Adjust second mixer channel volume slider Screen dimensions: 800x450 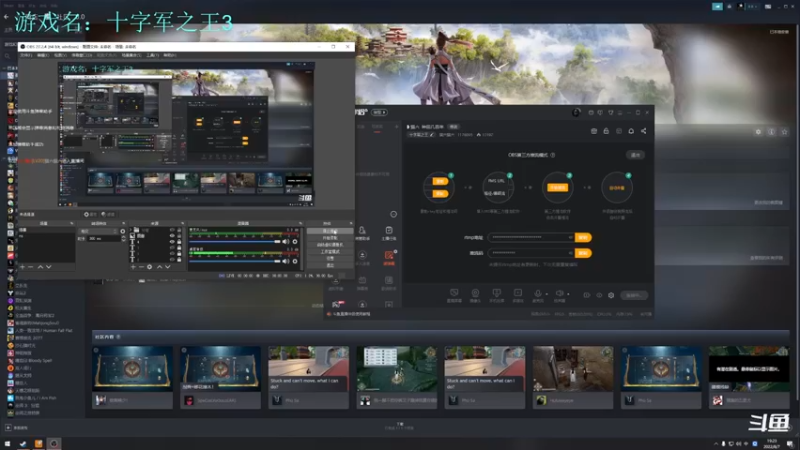pyautogui.click(x=235, y=261)
